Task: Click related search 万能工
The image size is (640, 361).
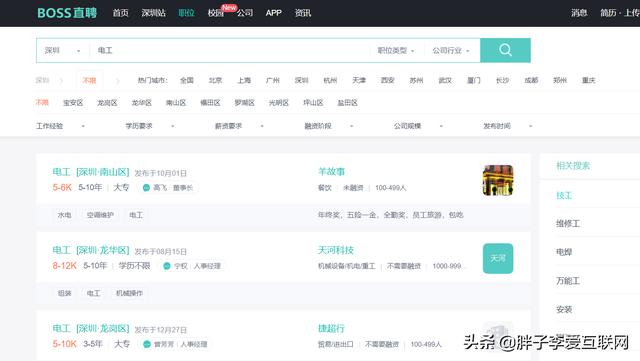Action: click(568, 281)
